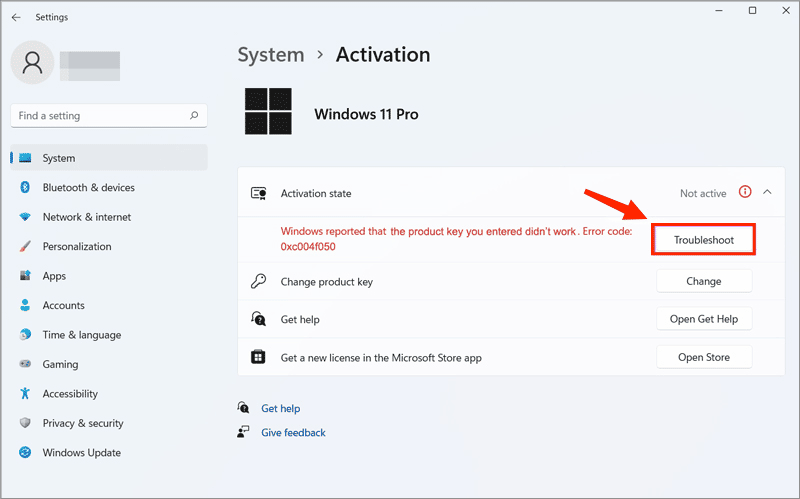Maximize the Settings window
Viewport: 800px width, 499px height.
pos(753,10)
